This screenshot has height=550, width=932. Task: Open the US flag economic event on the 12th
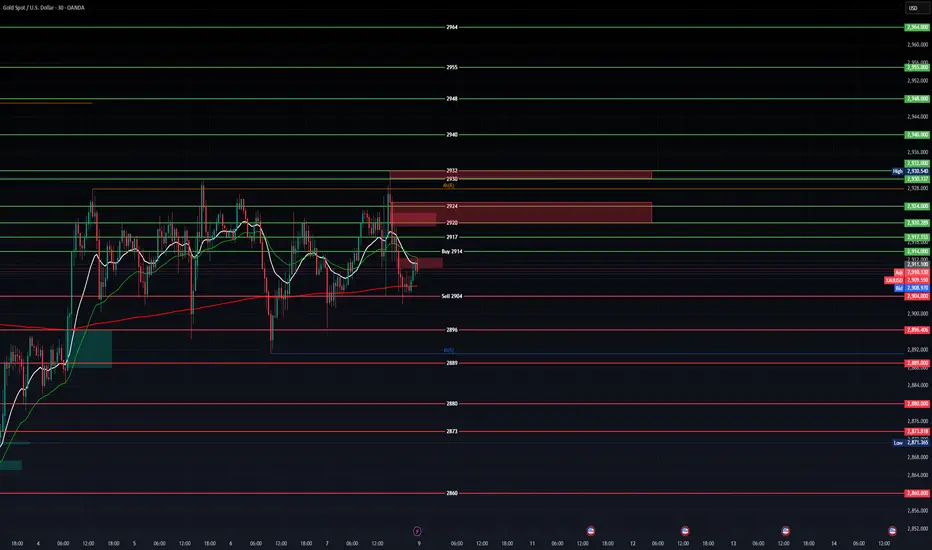click(x=685, y=531)
